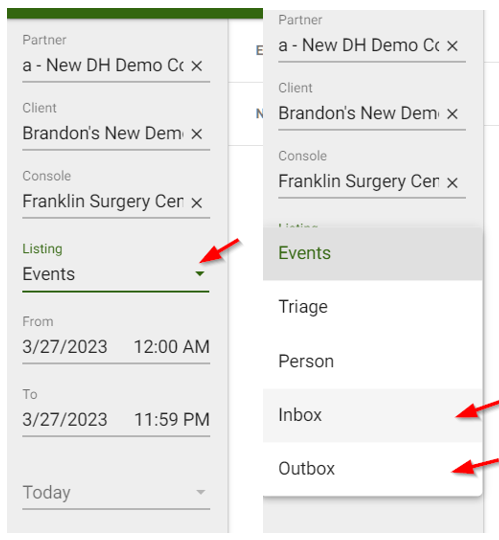The width and height of the screenshot is (499, 540).
Task: Click the left Partner name field
Action: tap(103, 65)
